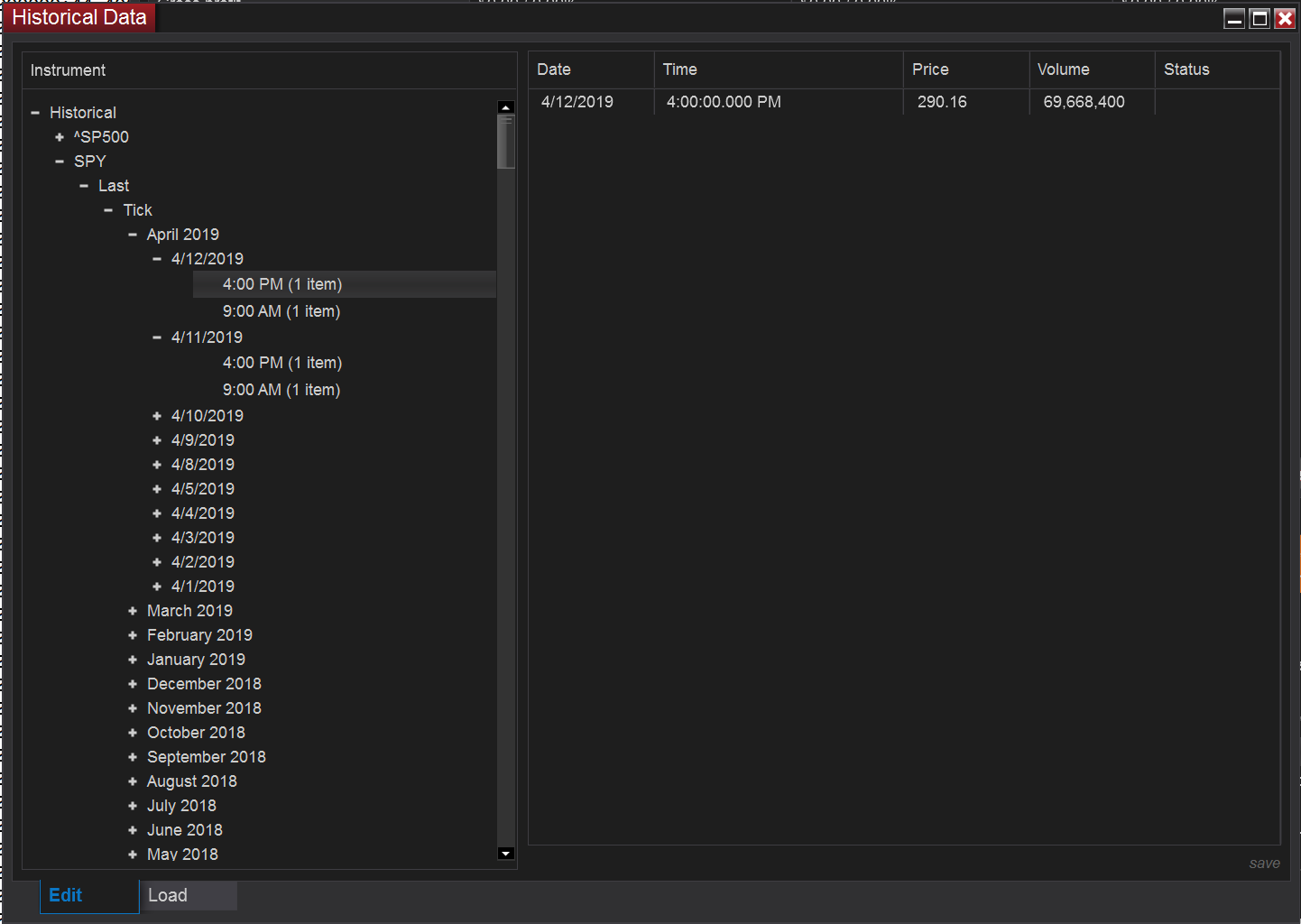Expand the ^SP500 instrument node
The width and height of the screenshot is (1301, 924).
(x=60, y=137)
